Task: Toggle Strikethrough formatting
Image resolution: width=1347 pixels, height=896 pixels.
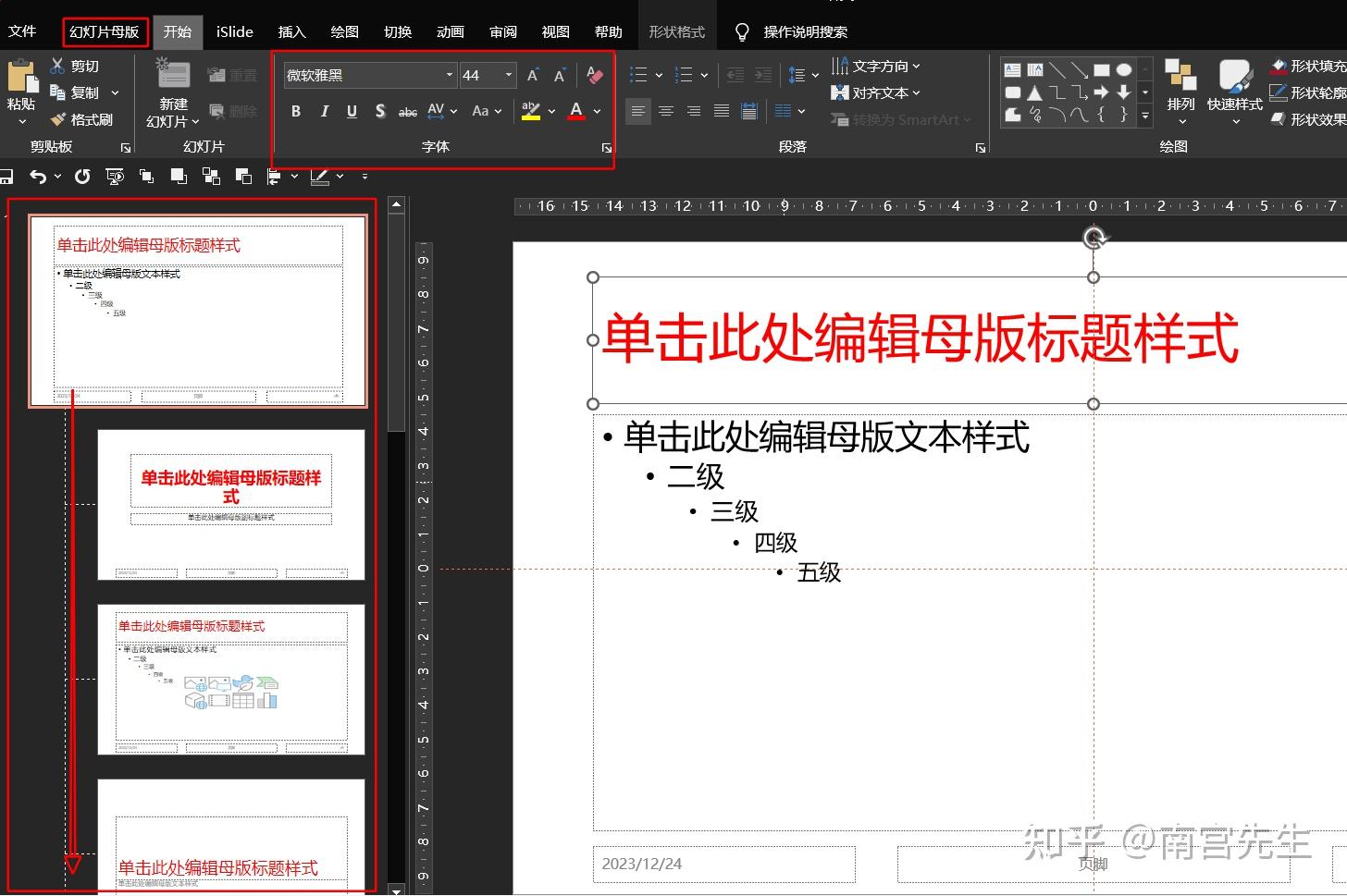Action: (407, 111)
